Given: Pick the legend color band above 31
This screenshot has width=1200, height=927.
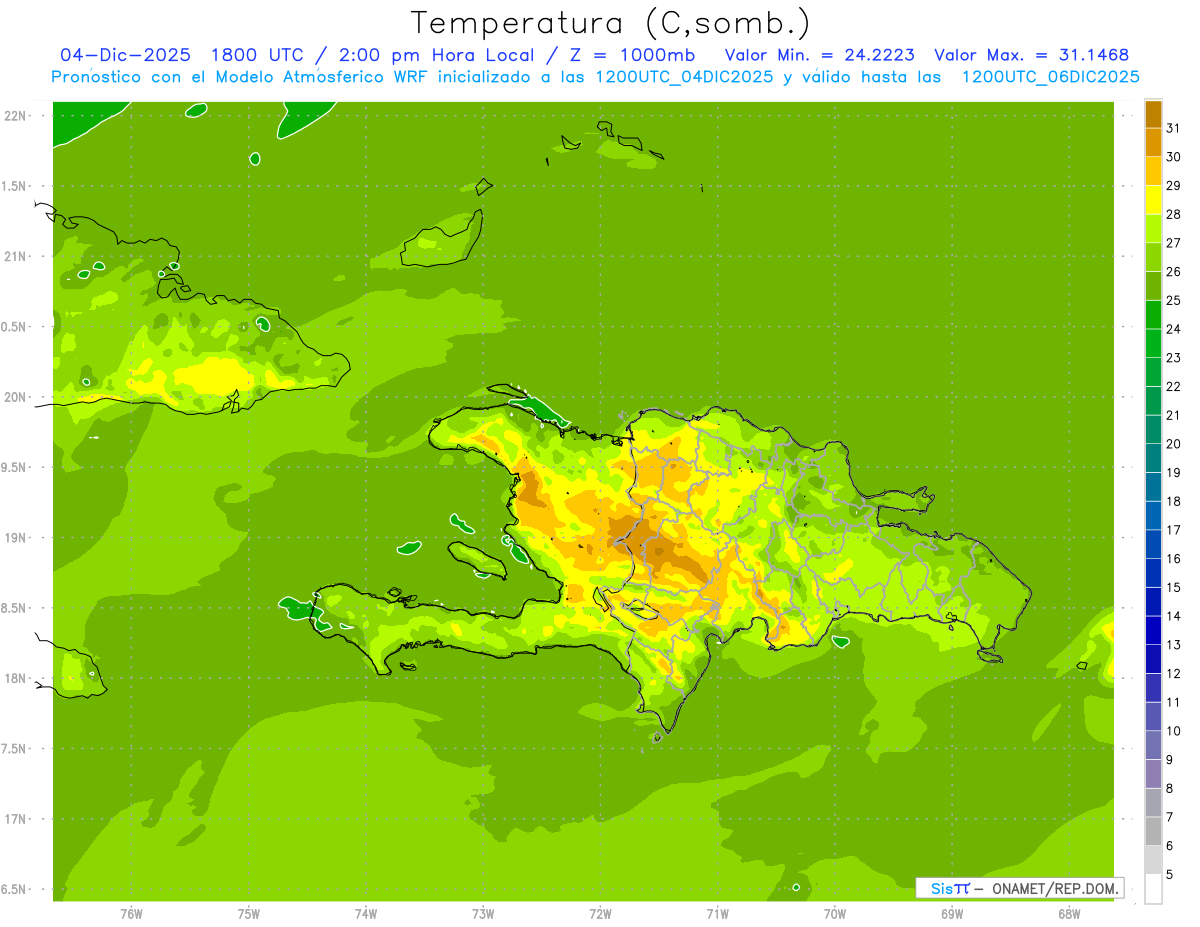Looking at the screenshot, I should 1153,114.
